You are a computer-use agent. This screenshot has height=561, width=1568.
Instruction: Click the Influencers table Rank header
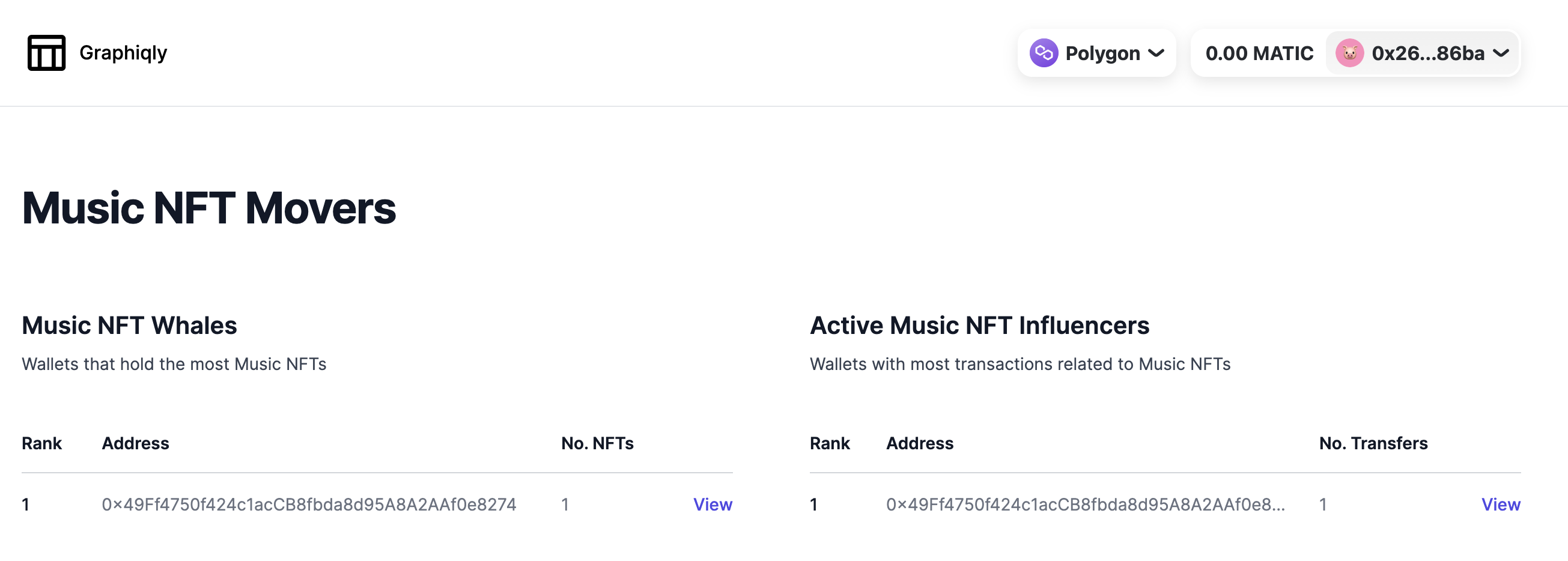pos(829,443)
